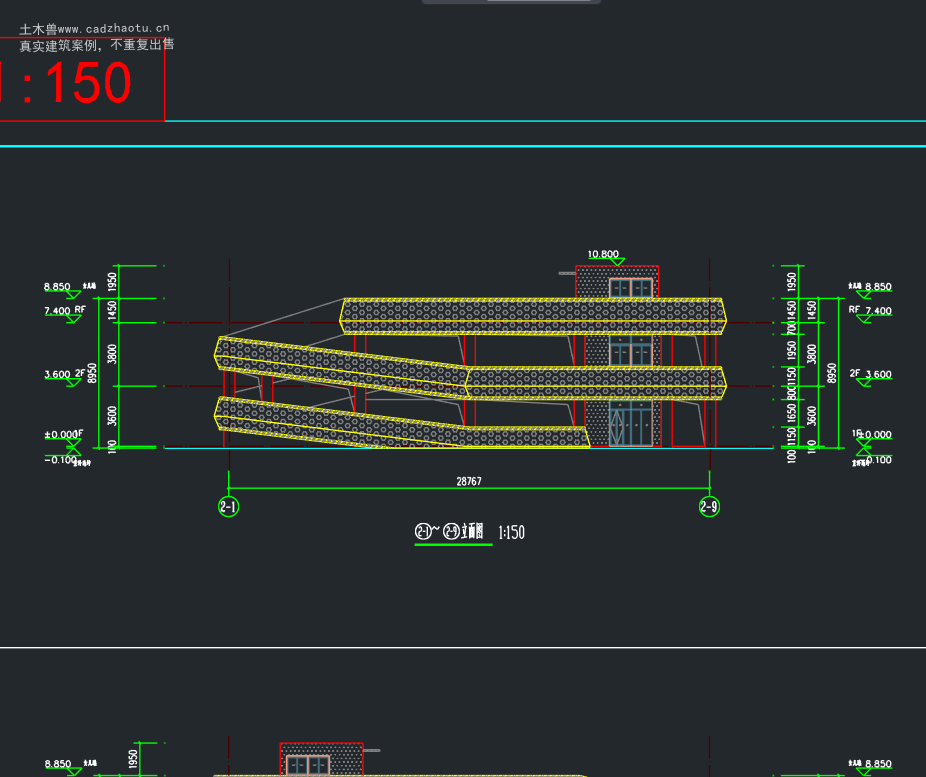Click the "RF 7.400" label right of the building

pyautogui.click(x=870, y=310)
